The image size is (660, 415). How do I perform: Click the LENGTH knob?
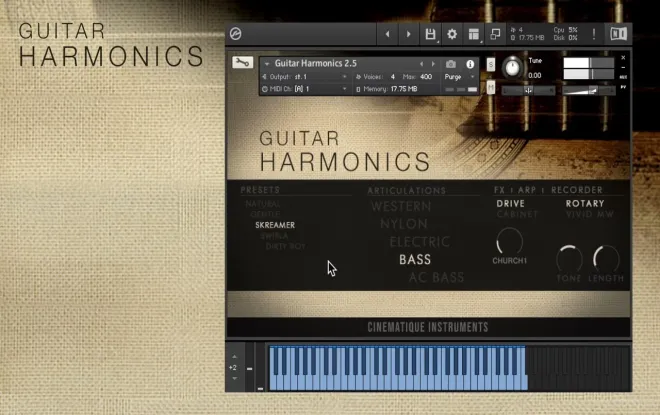tap(606, 259)
